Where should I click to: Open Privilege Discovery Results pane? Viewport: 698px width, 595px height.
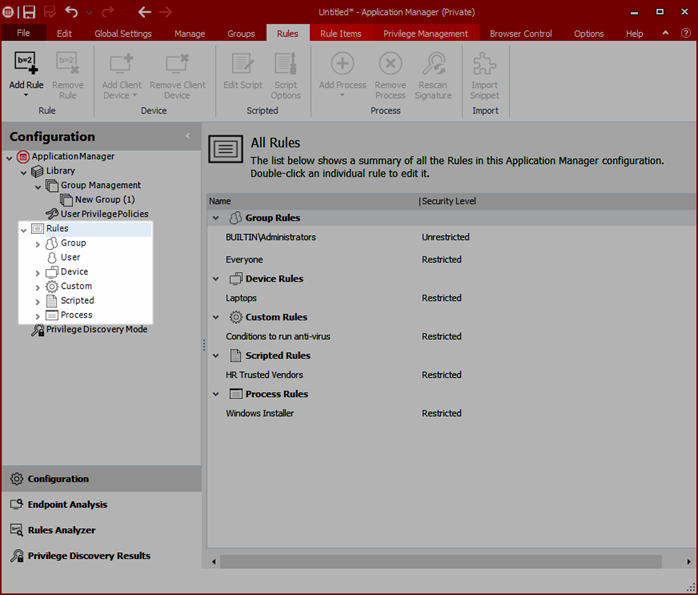pos(88,556)
